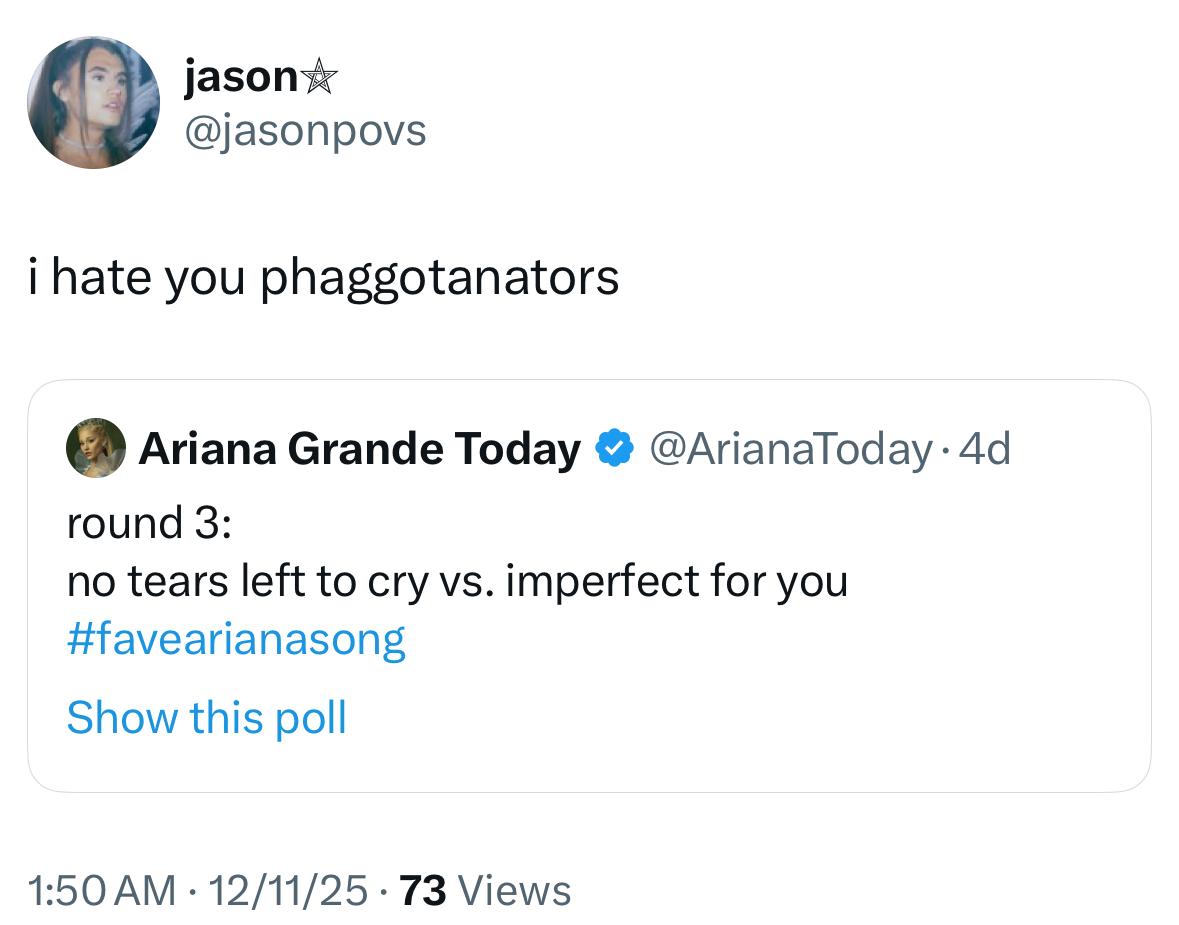This screenshot has height=925, width=1179.
Task: Click the 1:50 AM post time
Action: tap(101, 890)
